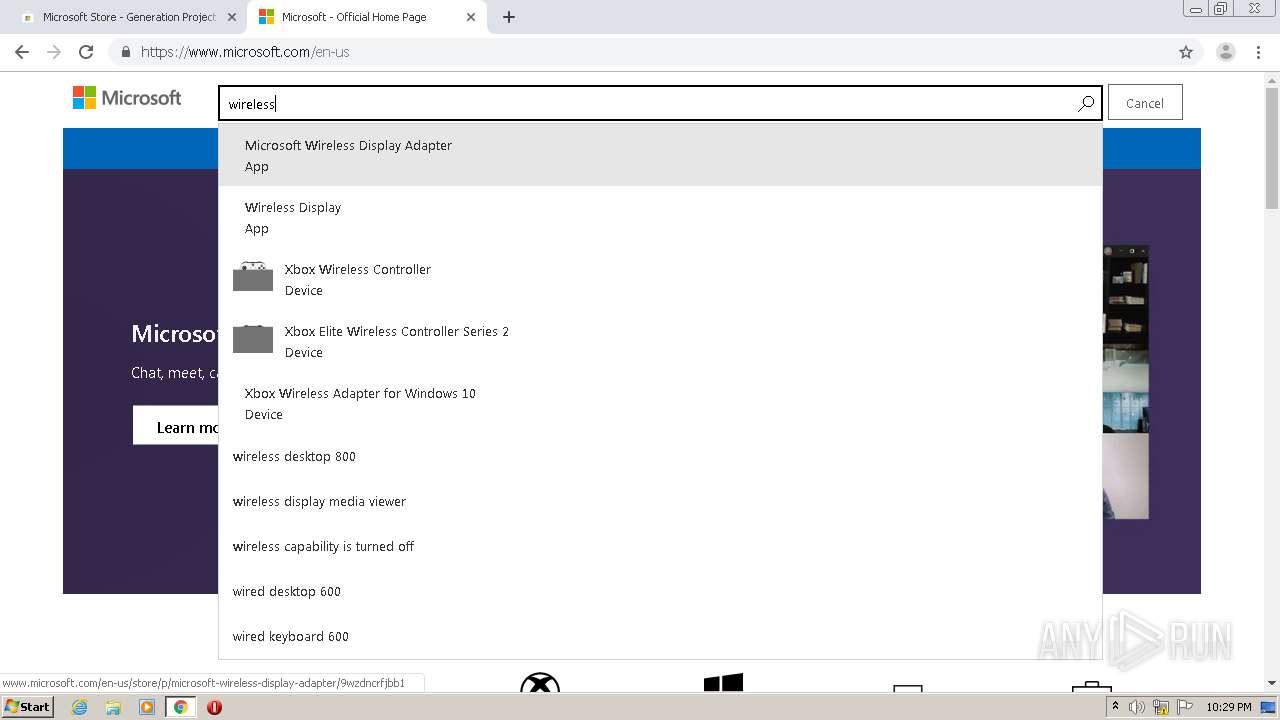Image resolution: width=1280 pixels, height=720 pixels.
Task: Click the browser address bar URL
Action: click(x=245, y=52)
